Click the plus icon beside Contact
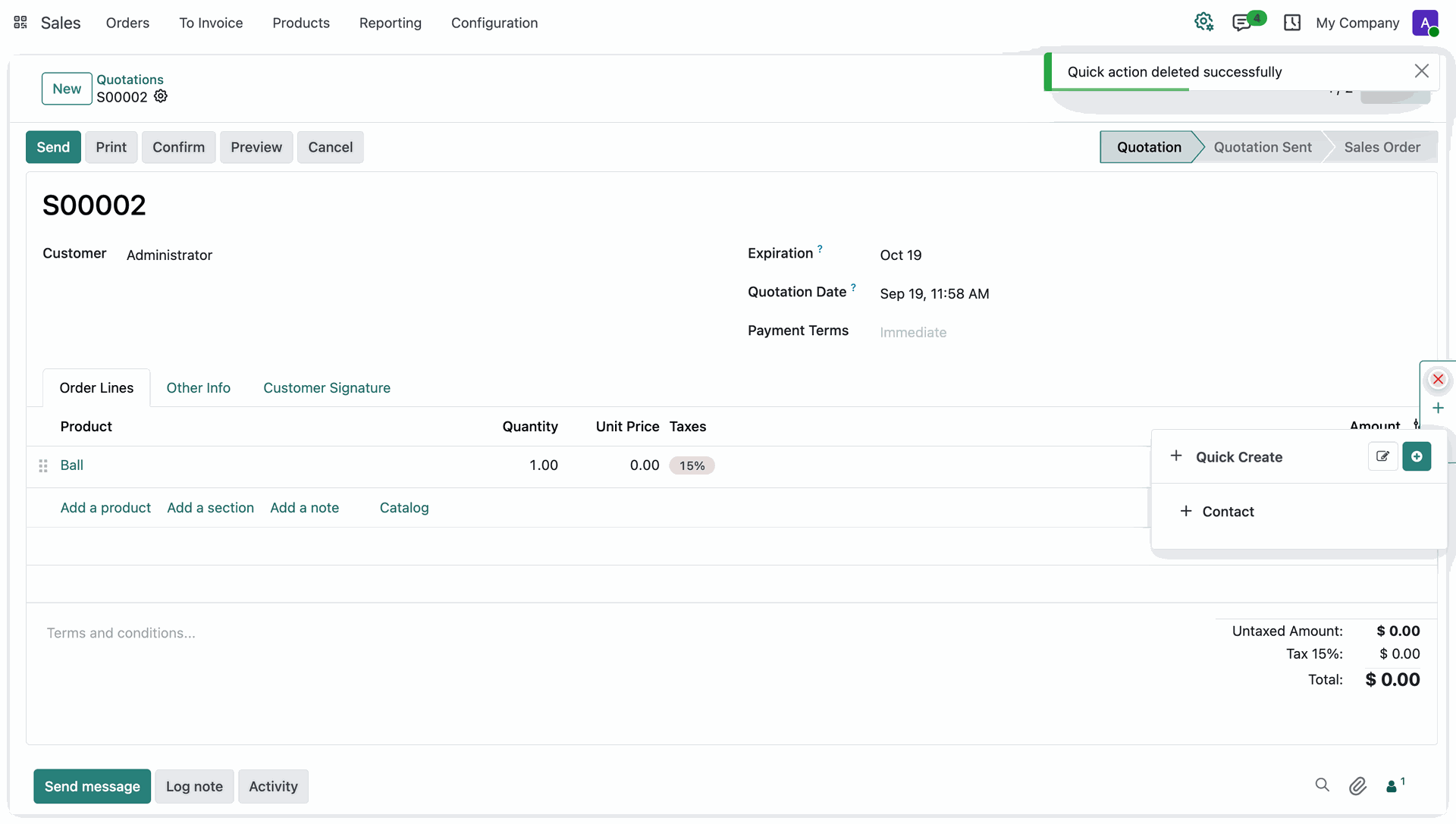Image resolution: width=1456 pixels, height=824 pixels. 1186,511
